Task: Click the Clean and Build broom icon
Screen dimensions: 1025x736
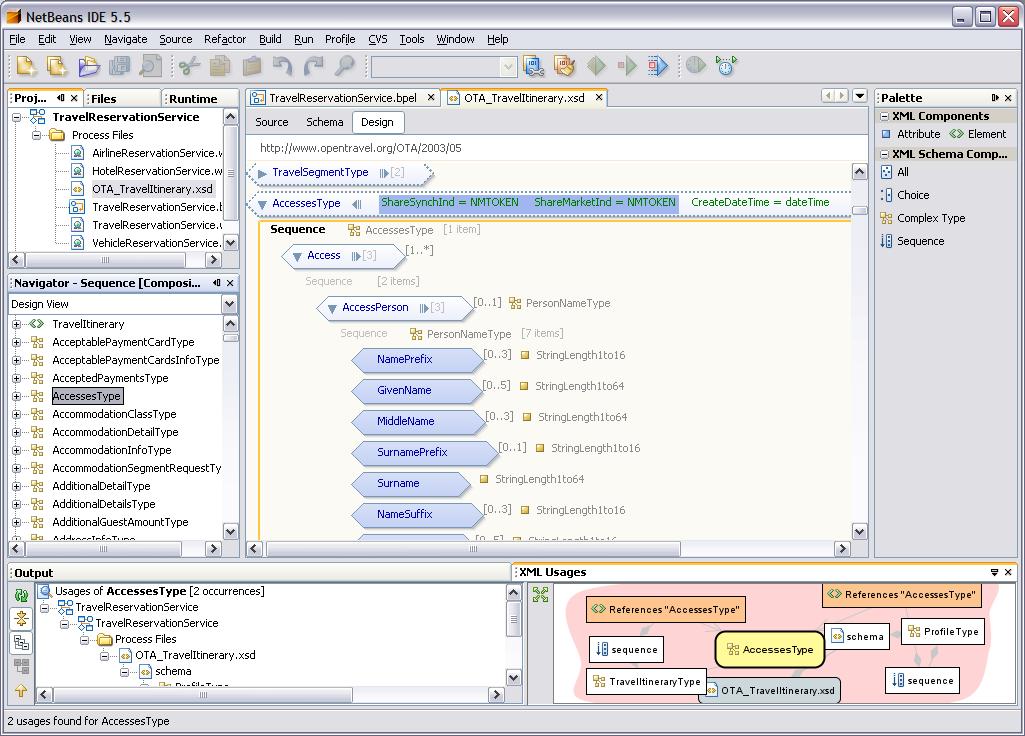Action: coord(565,66)
